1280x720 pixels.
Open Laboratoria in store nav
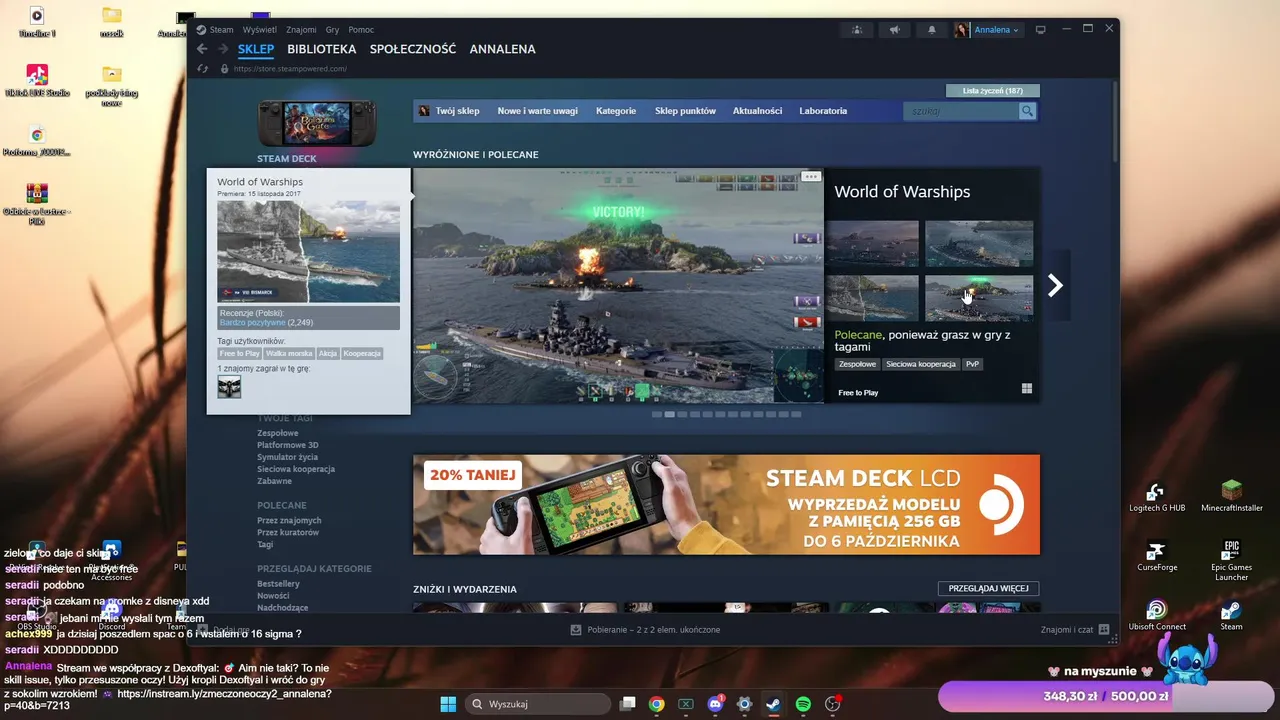823,111
